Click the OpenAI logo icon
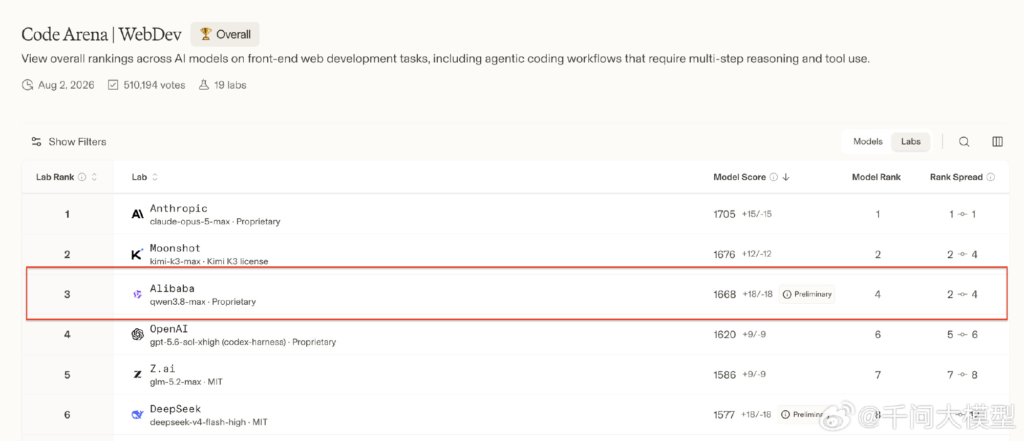Viewport: 1024px width, 441px height. click(137, 335)
